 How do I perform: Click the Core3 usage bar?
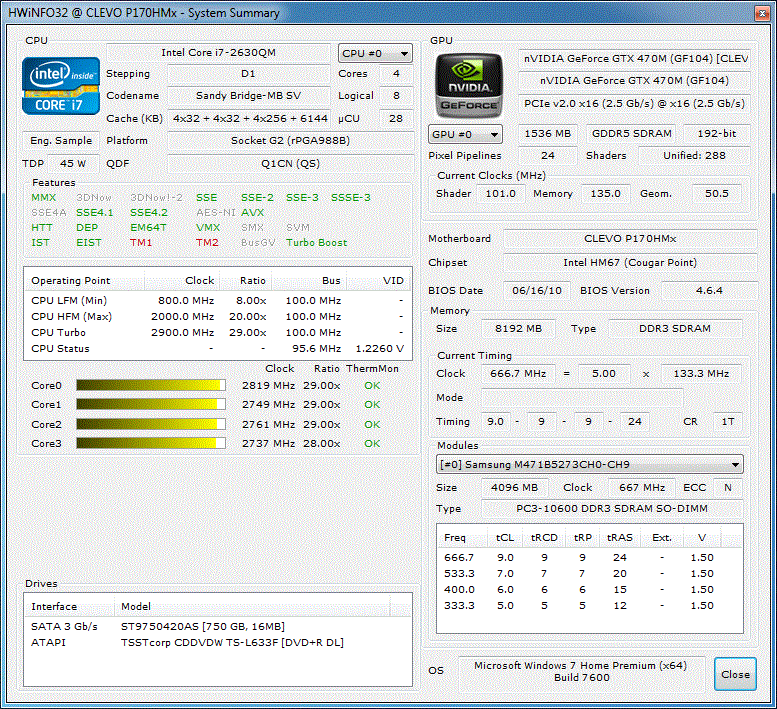tap(151, 443)
